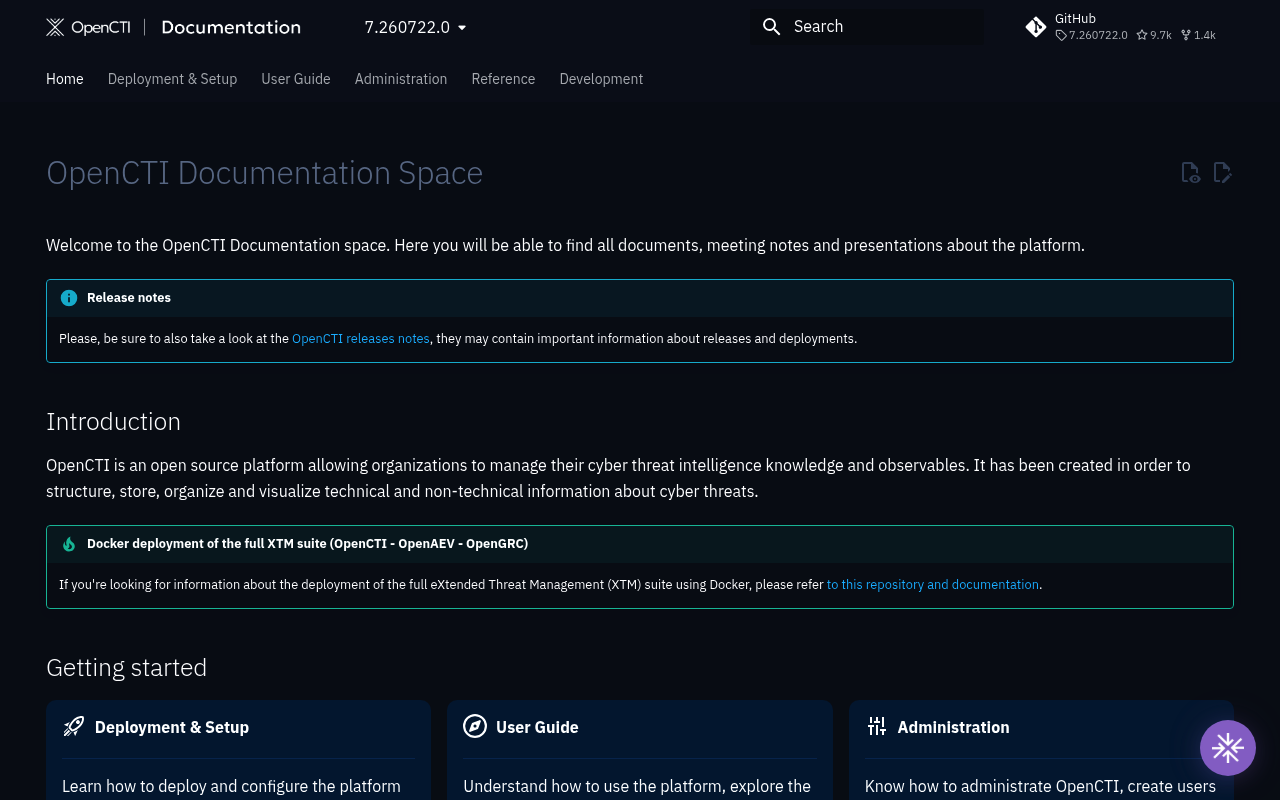Viewport: 1280px width, 800px height.
Task: Select the Home tab
Action: pos(65,79)
